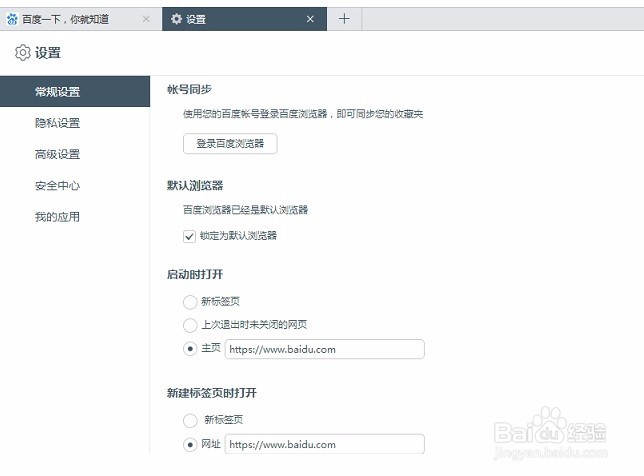Click the gear icon on the 设置 tab
The image size is (644, 476).
pos(176,19)
